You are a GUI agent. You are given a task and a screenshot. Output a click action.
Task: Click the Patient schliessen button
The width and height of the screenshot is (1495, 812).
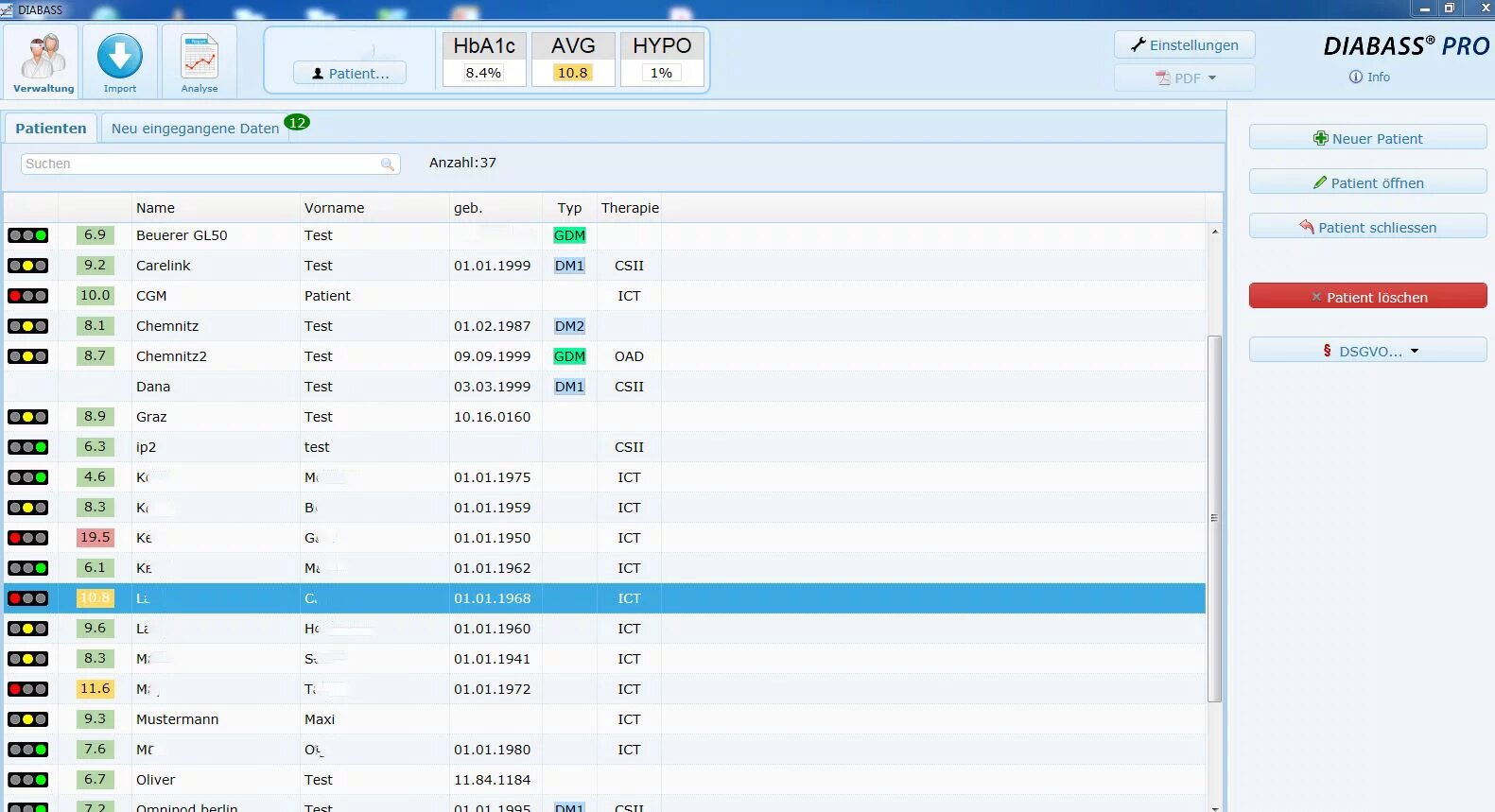pos(1367,227)
